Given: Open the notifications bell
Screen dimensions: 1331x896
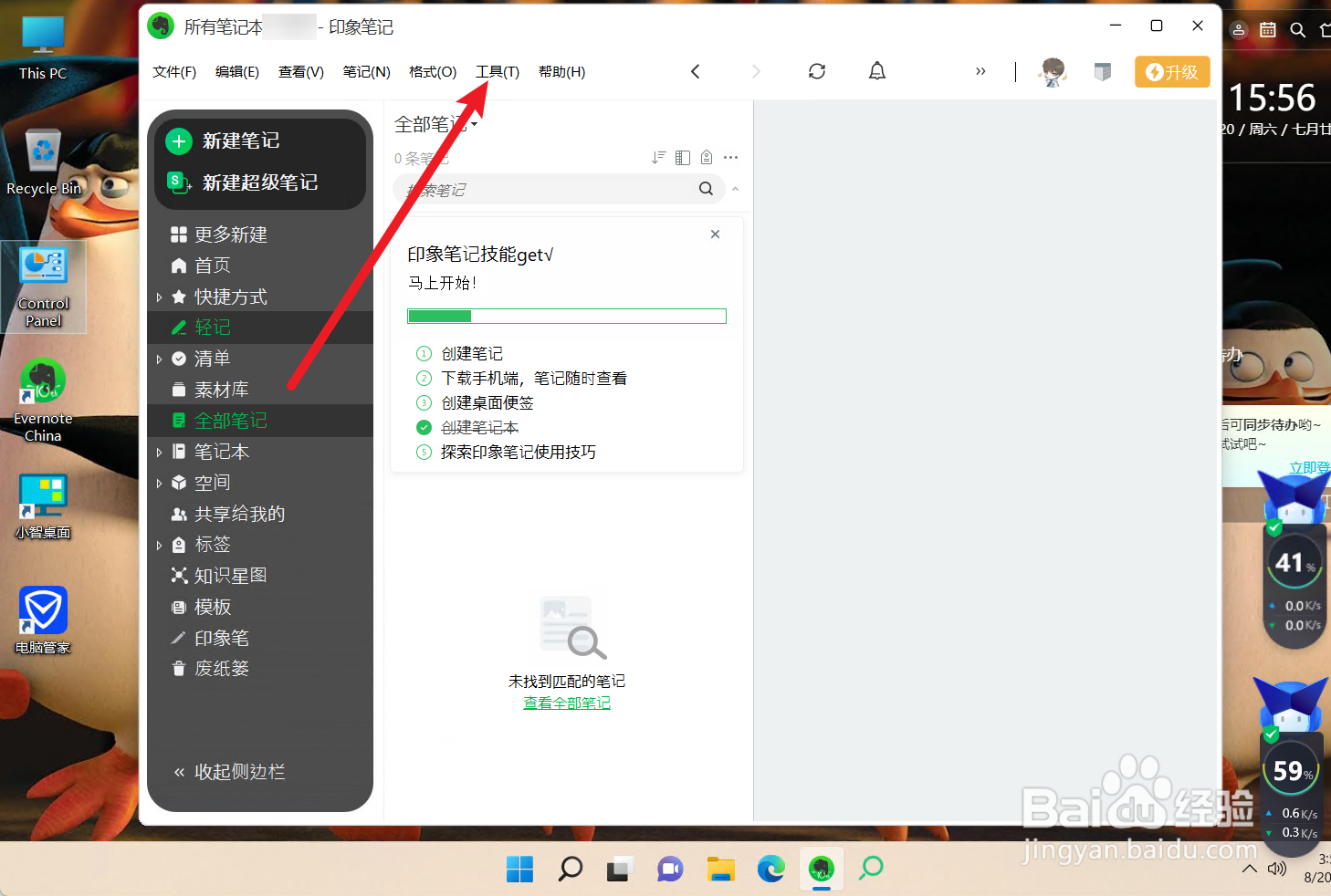Looking at the screenshot, I should pyautogui.click(x=877, y=71).
